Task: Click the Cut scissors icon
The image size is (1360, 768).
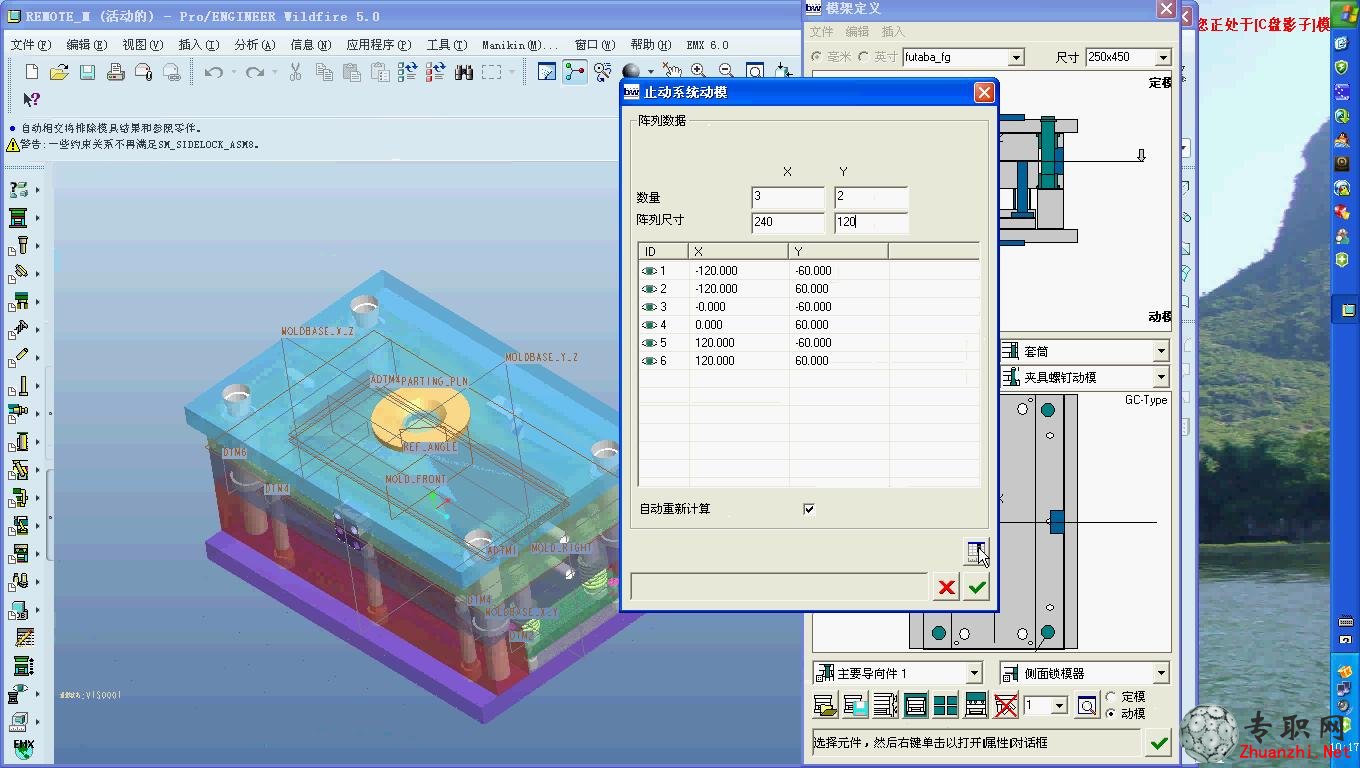Action: [x=295, y=72]
